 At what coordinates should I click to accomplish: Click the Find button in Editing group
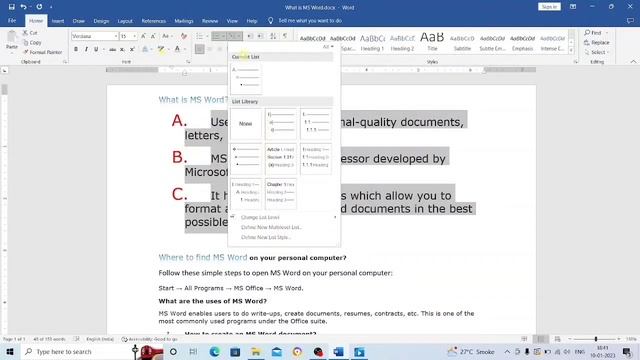pos(593,33)
